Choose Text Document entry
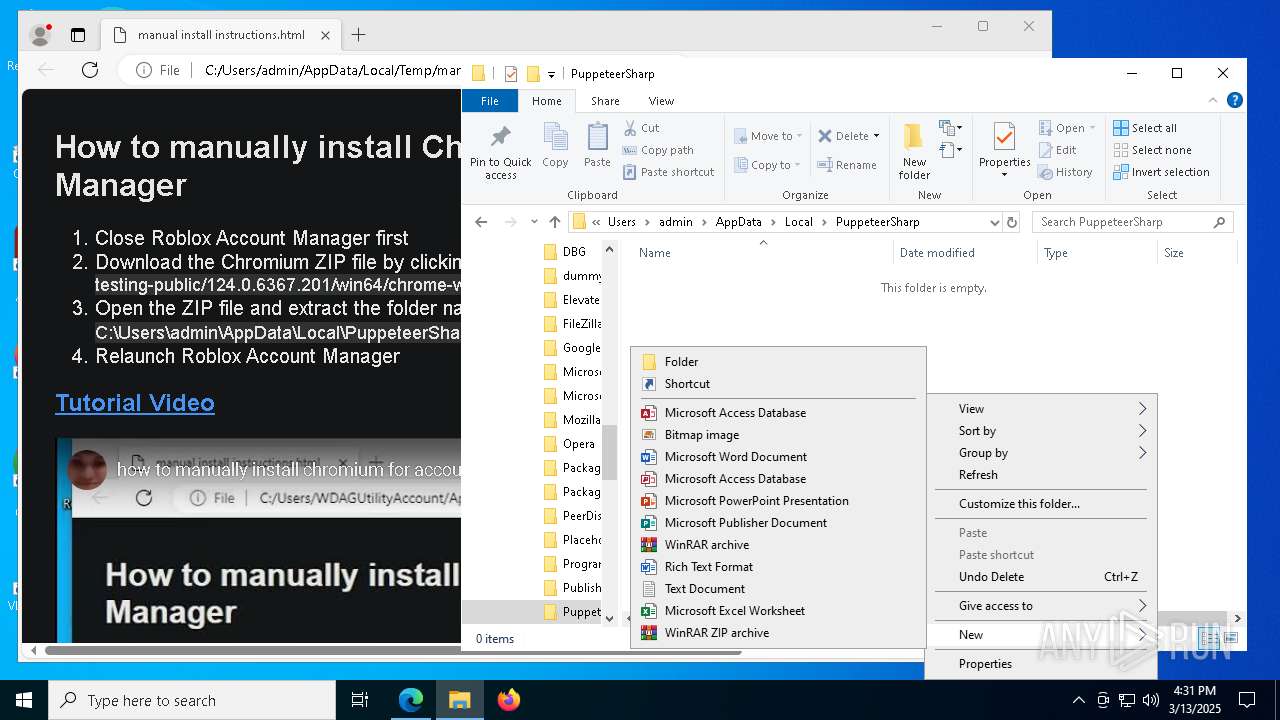The image size is (1280, 720). 778,589
